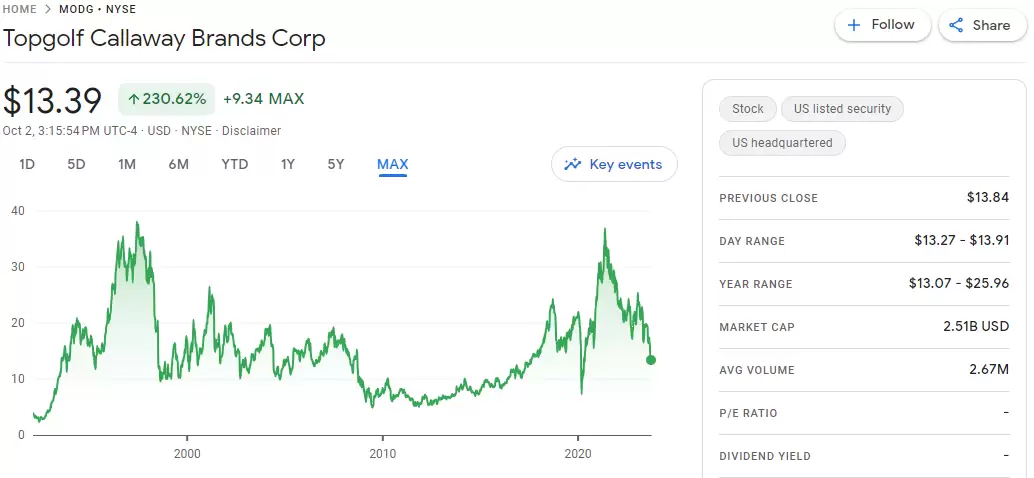
Task: Show the 1M chart range
Action: [127, 164]
